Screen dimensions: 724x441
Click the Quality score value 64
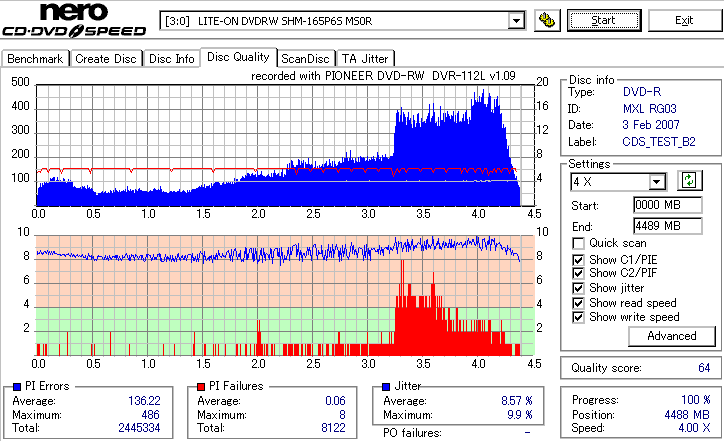(x=704, y=368)
